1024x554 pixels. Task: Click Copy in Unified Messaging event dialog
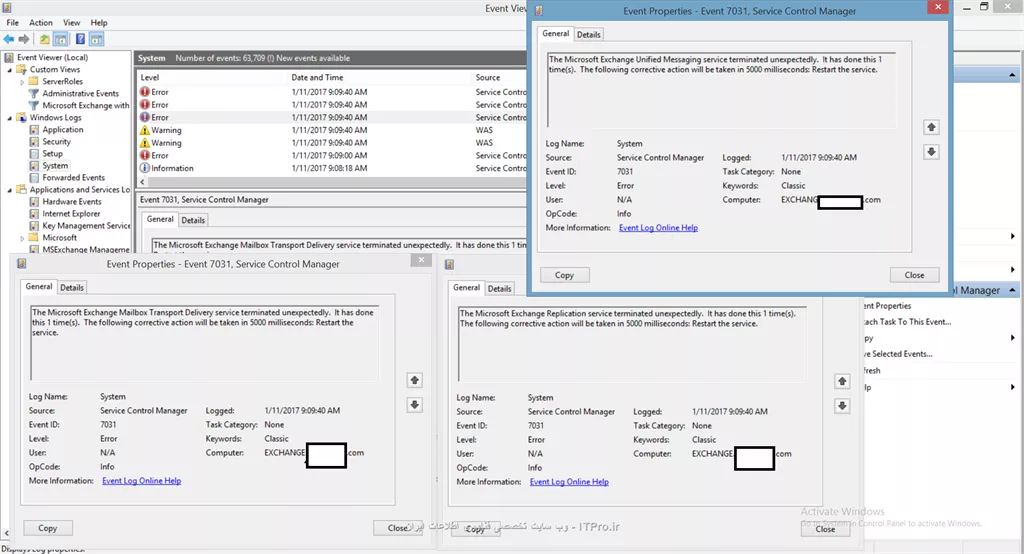coord(564,275)
